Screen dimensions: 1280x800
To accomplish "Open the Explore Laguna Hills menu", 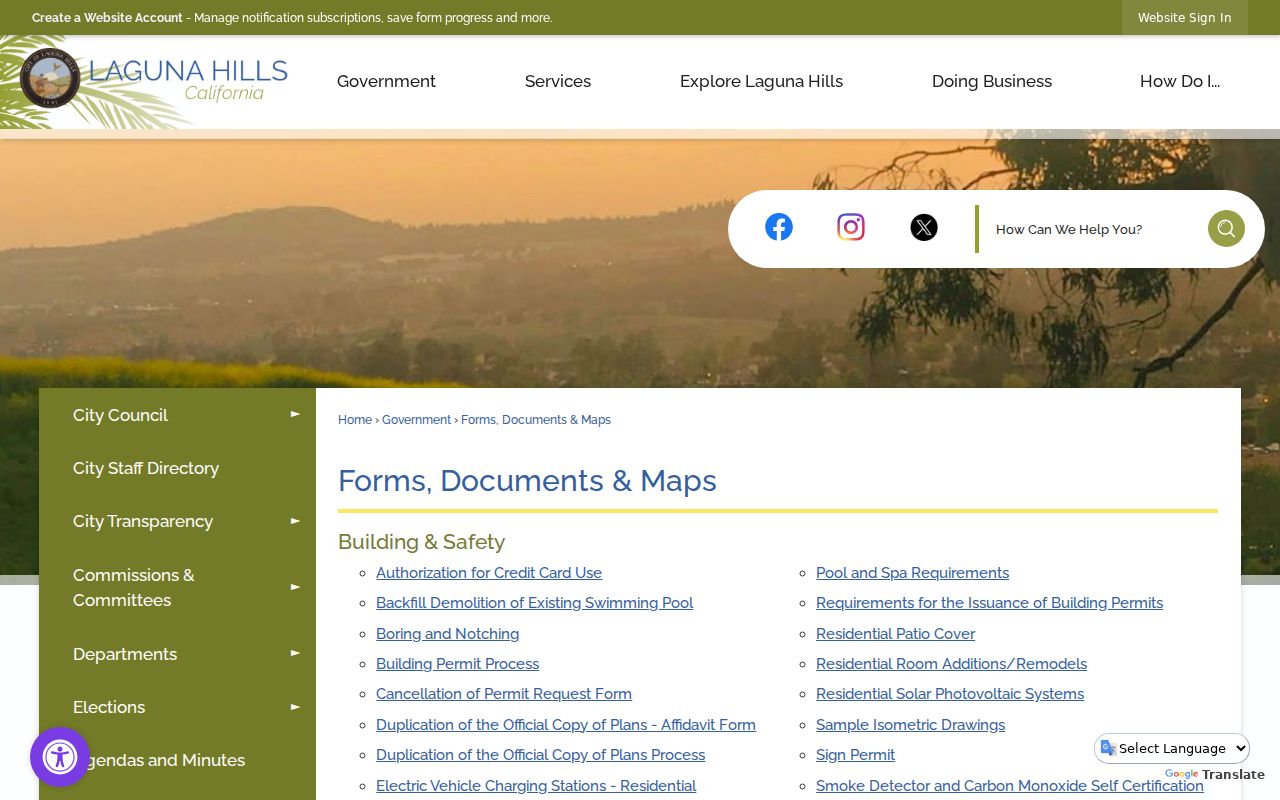I will point(761,81).
